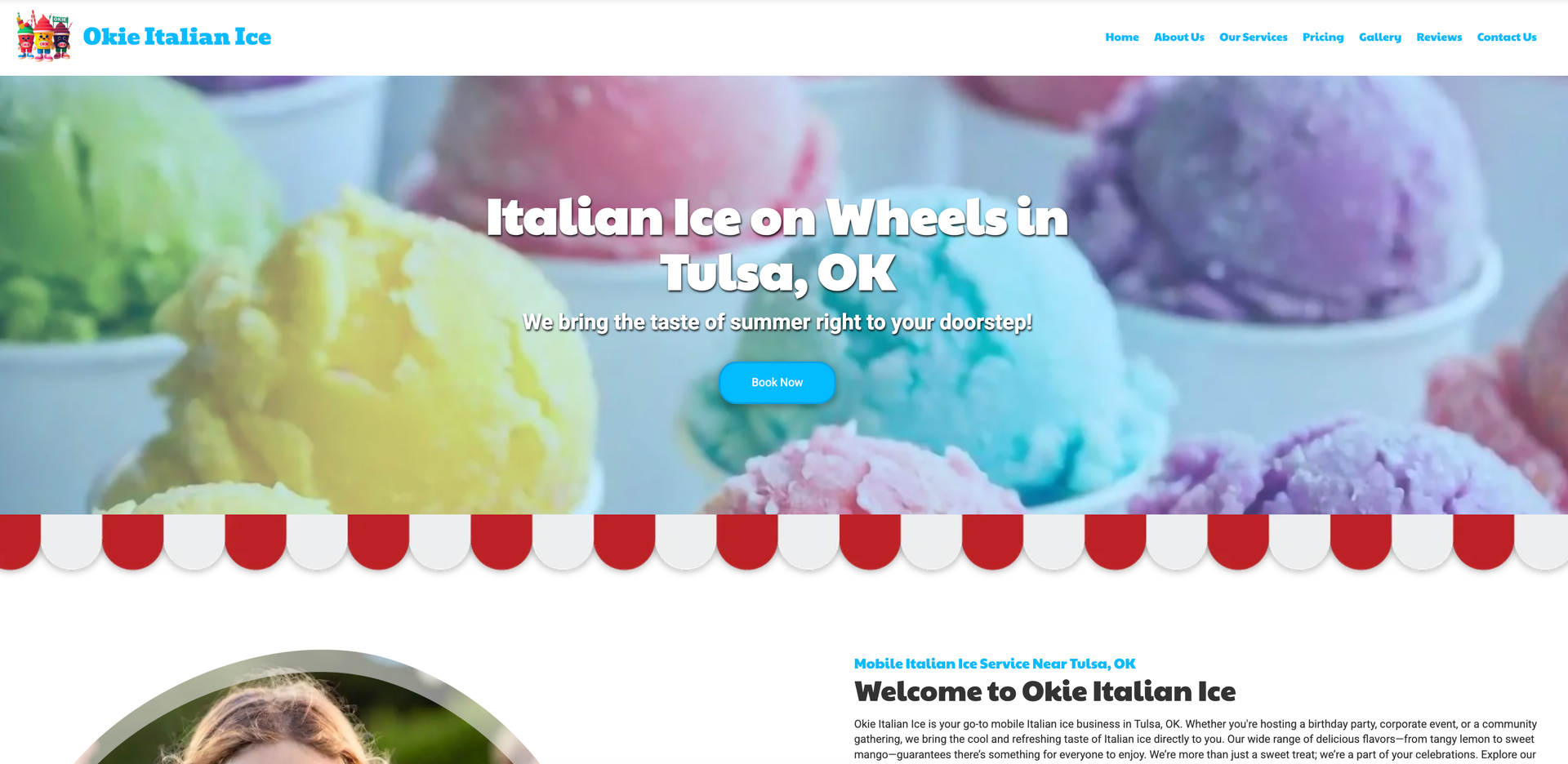
Task: Click the Okie Italian Ice brand name
Action: click(x=177, y=37)
